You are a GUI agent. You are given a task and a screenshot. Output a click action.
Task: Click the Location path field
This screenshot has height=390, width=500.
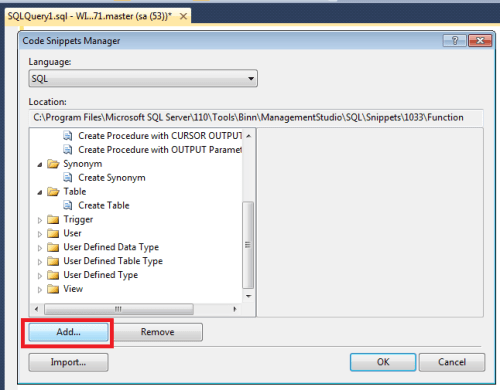(x=256, y=118)
